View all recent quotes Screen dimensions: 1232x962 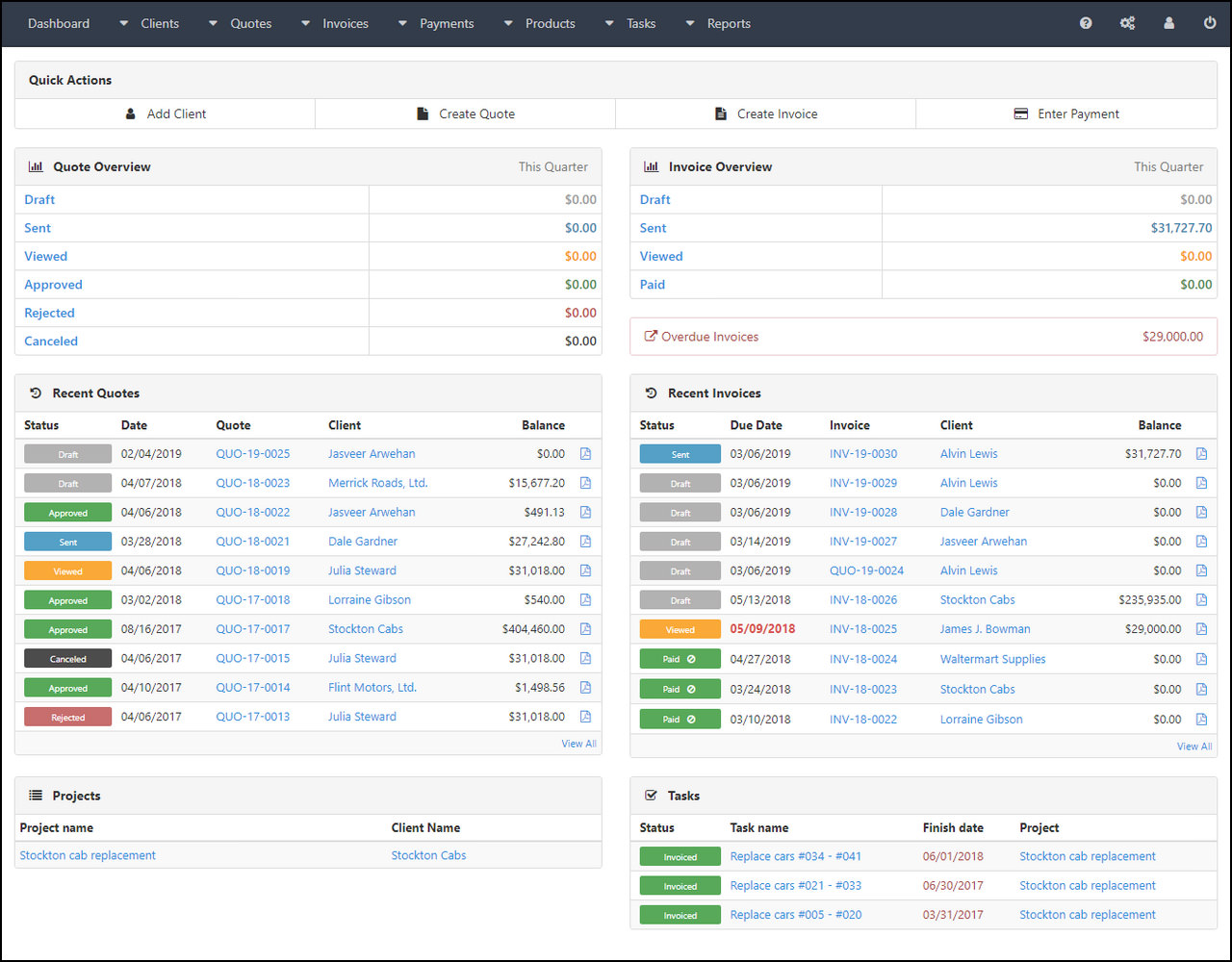click(578, 744)
